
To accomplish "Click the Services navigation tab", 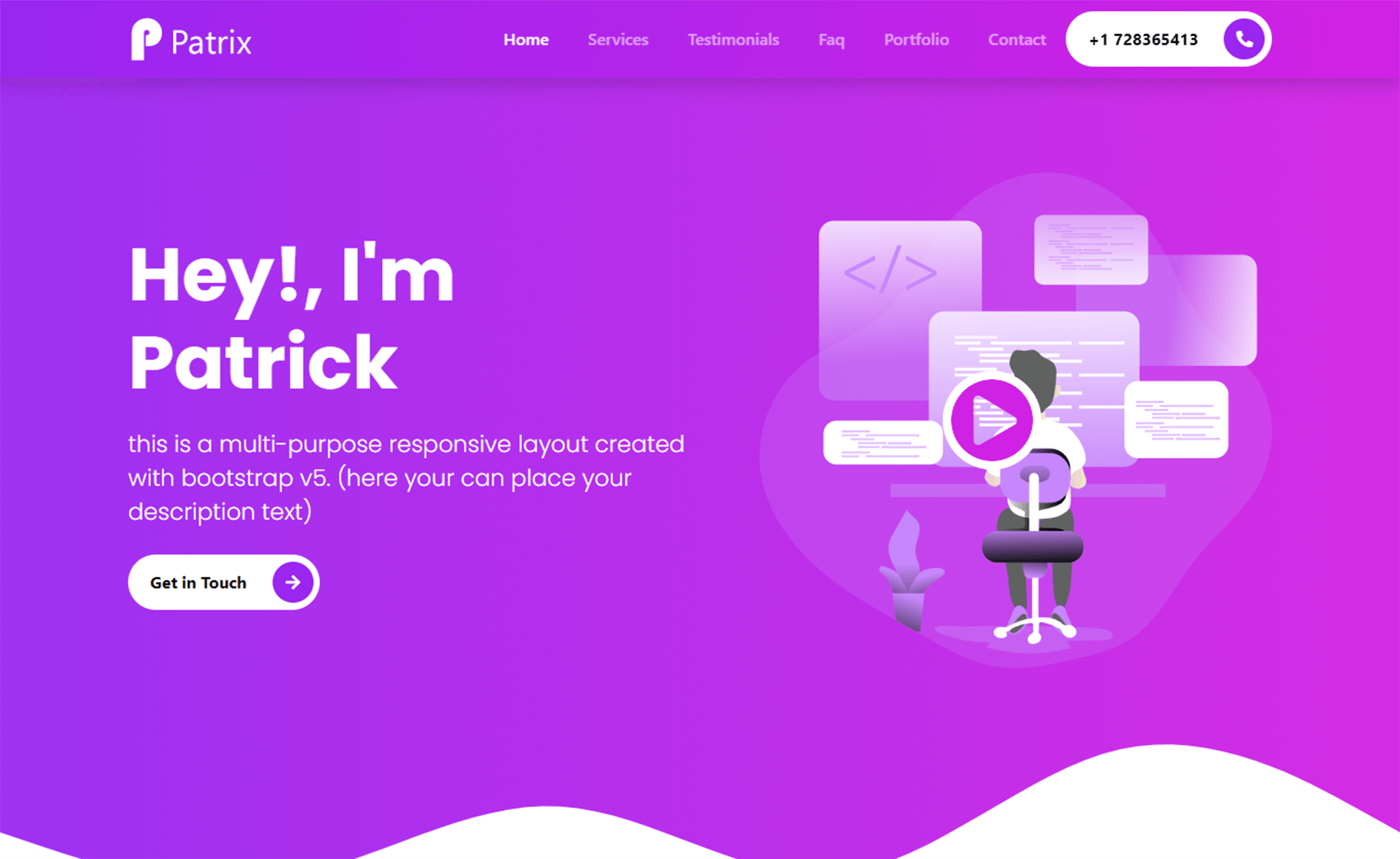I will 617,40.
